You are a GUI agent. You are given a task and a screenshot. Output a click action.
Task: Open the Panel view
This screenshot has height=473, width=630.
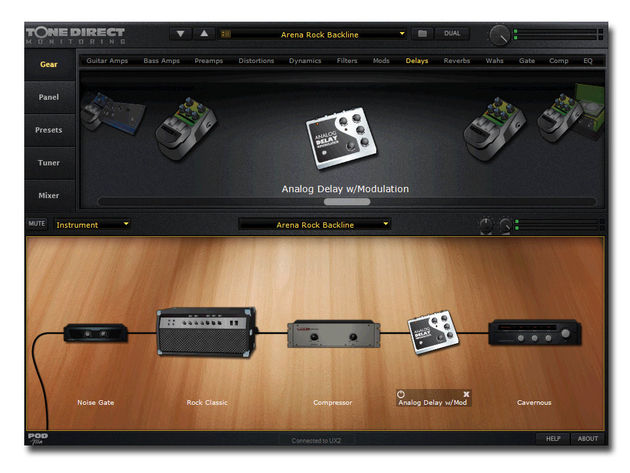49,97
